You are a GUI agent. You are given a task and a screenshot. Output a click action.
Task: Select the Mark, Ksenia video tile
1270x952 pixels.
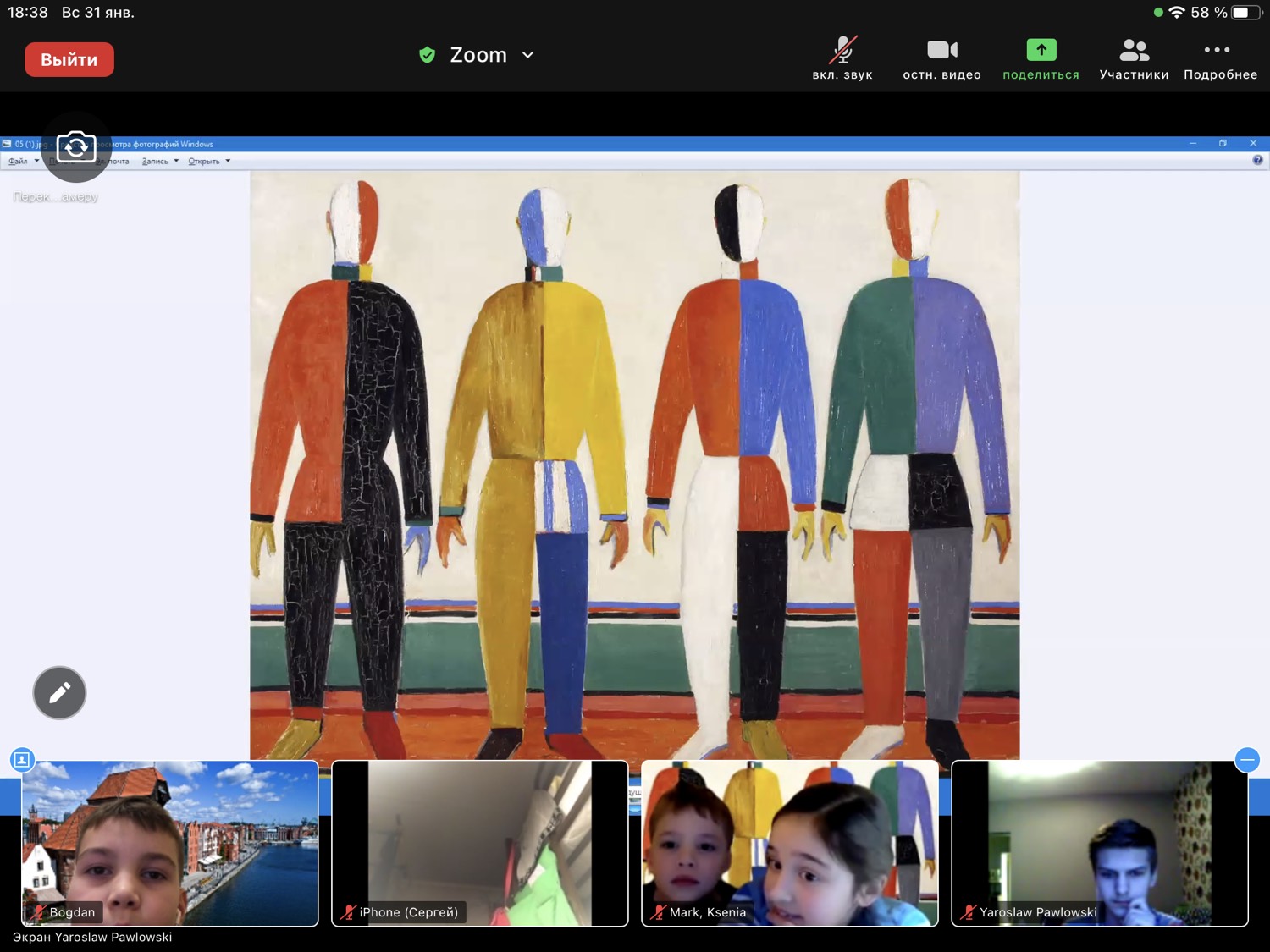(789, 843)
